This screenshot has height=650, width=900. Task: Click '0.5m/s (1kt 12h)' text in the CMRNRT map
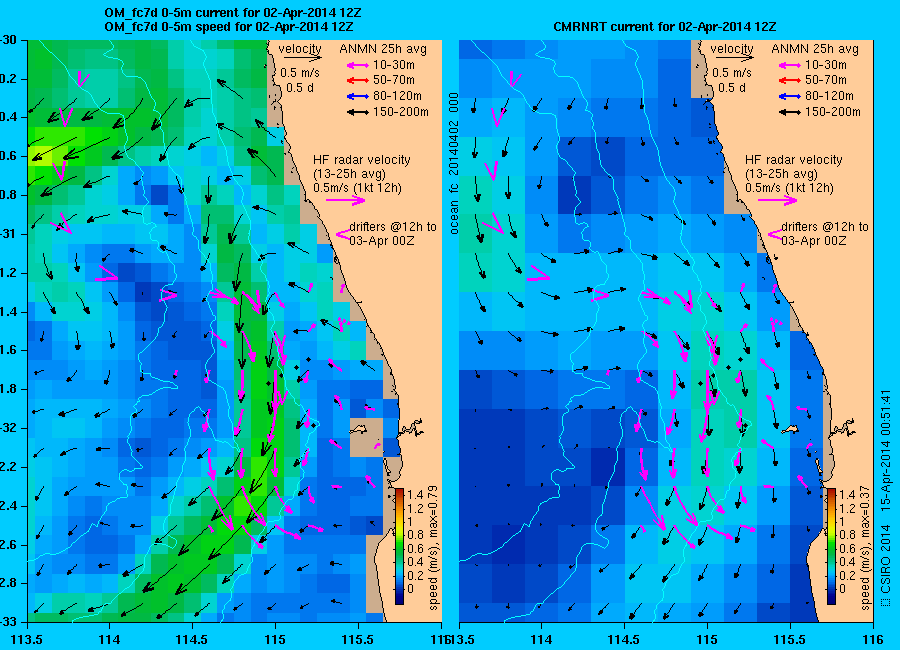click(x=790, y=188)
